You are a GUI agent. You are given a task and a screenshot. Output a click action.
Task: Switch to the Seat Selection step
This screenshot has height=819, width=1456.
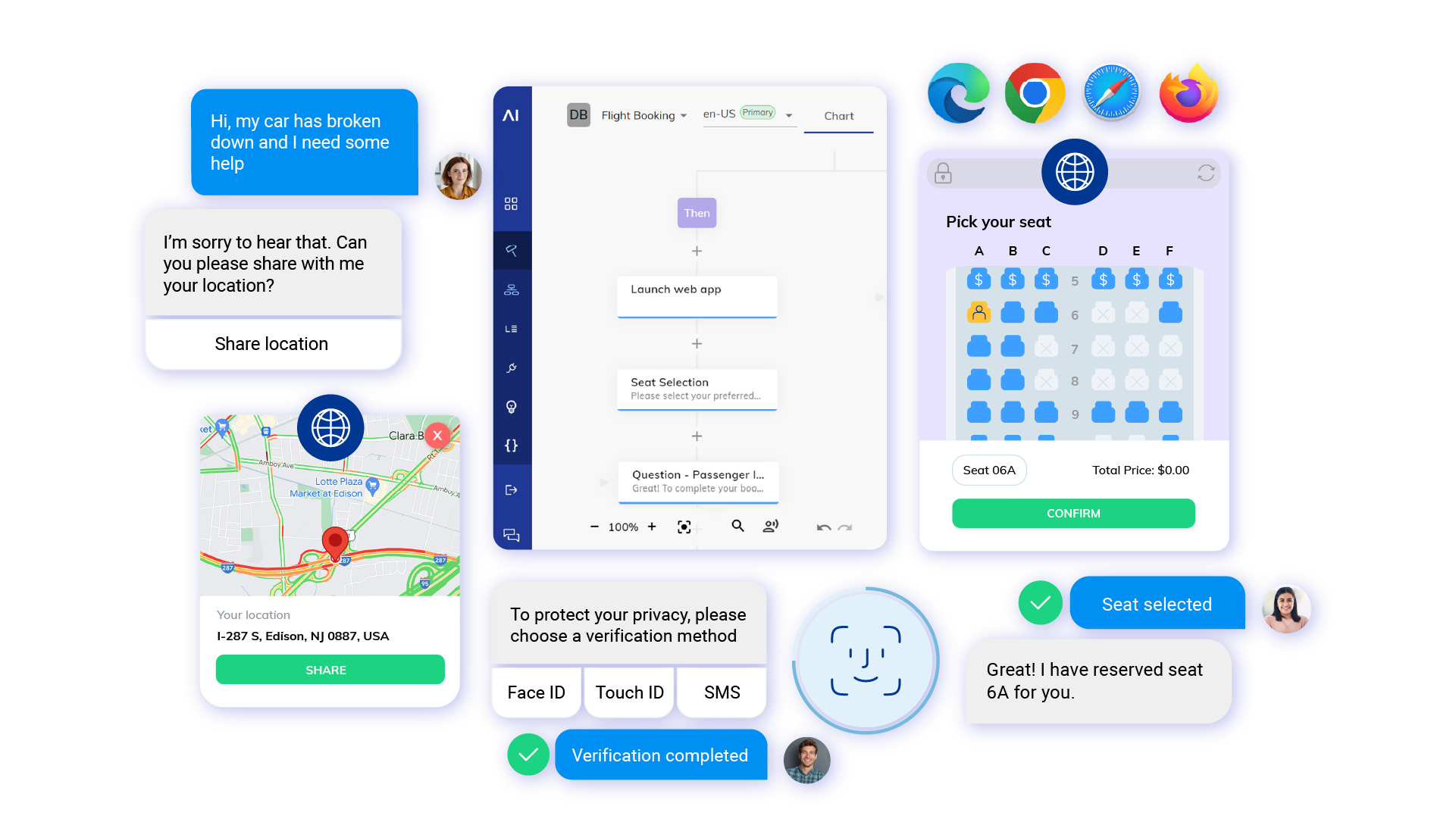[x=697, y=387]
